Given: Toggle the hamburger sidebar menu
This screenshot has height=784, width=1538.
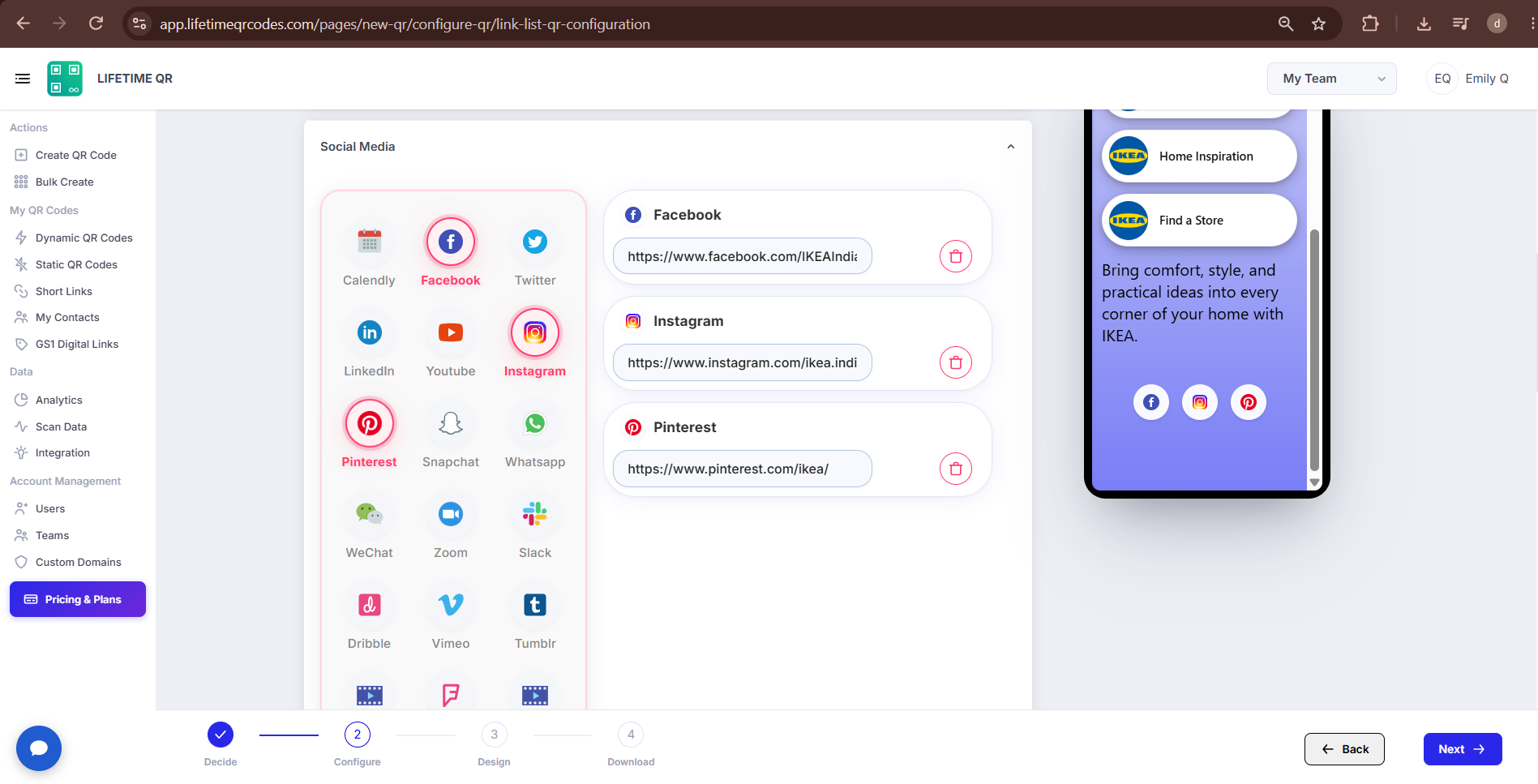Looking at the screenshot, I should 23,79.
